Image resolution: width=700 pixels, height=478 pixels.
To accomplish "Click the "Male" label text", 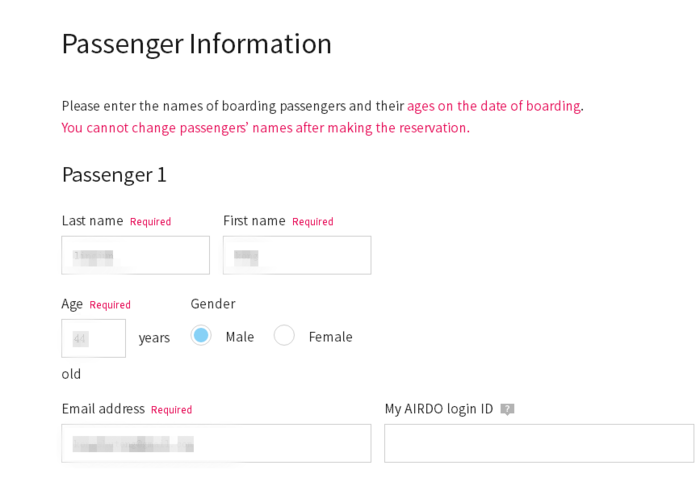I will (240, 337).
